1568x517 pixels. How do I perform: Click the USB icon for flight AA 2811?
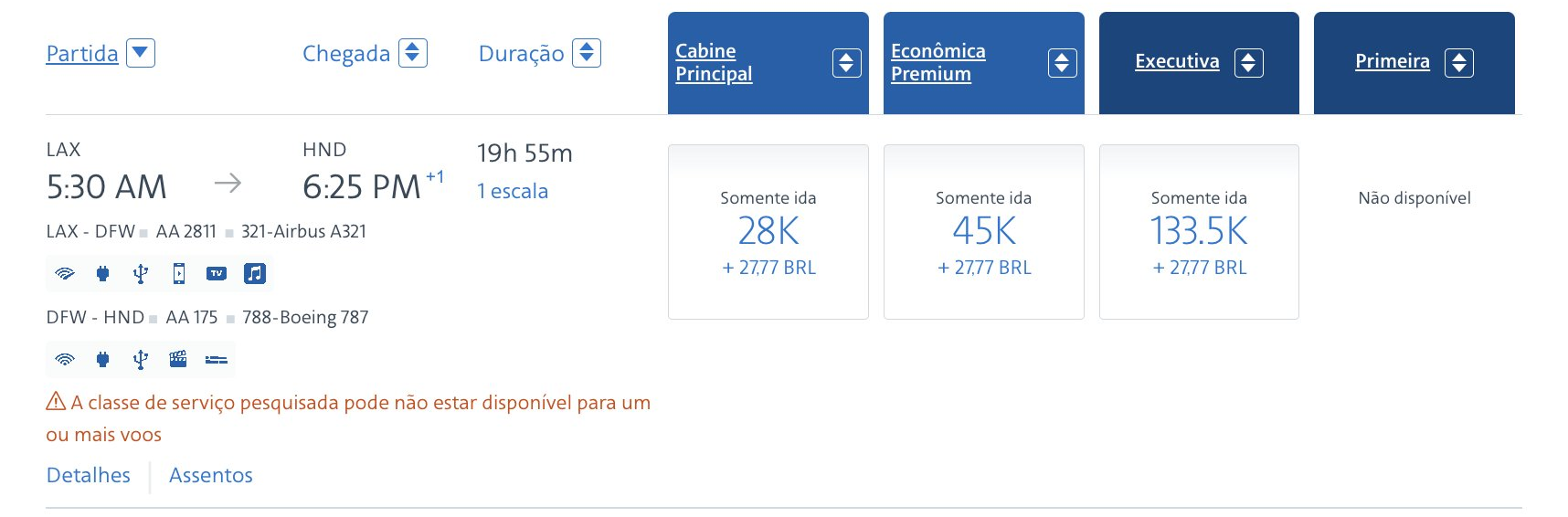[x=141, y=273]
